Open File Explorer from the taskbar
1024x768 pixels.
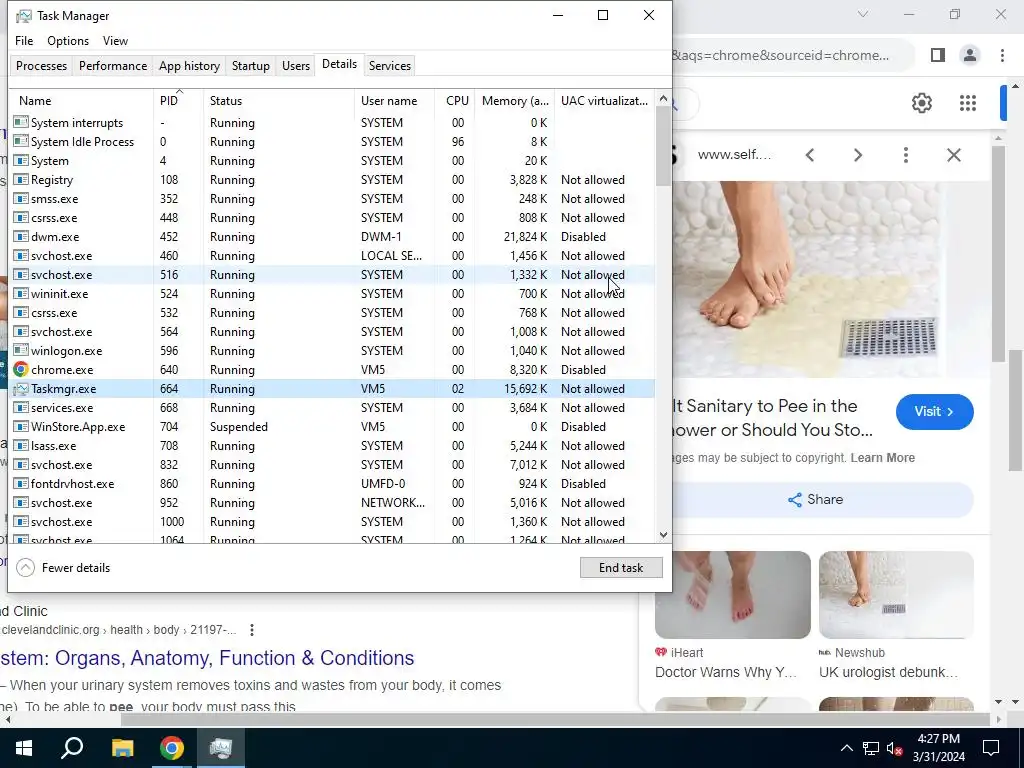coord(122,748)
